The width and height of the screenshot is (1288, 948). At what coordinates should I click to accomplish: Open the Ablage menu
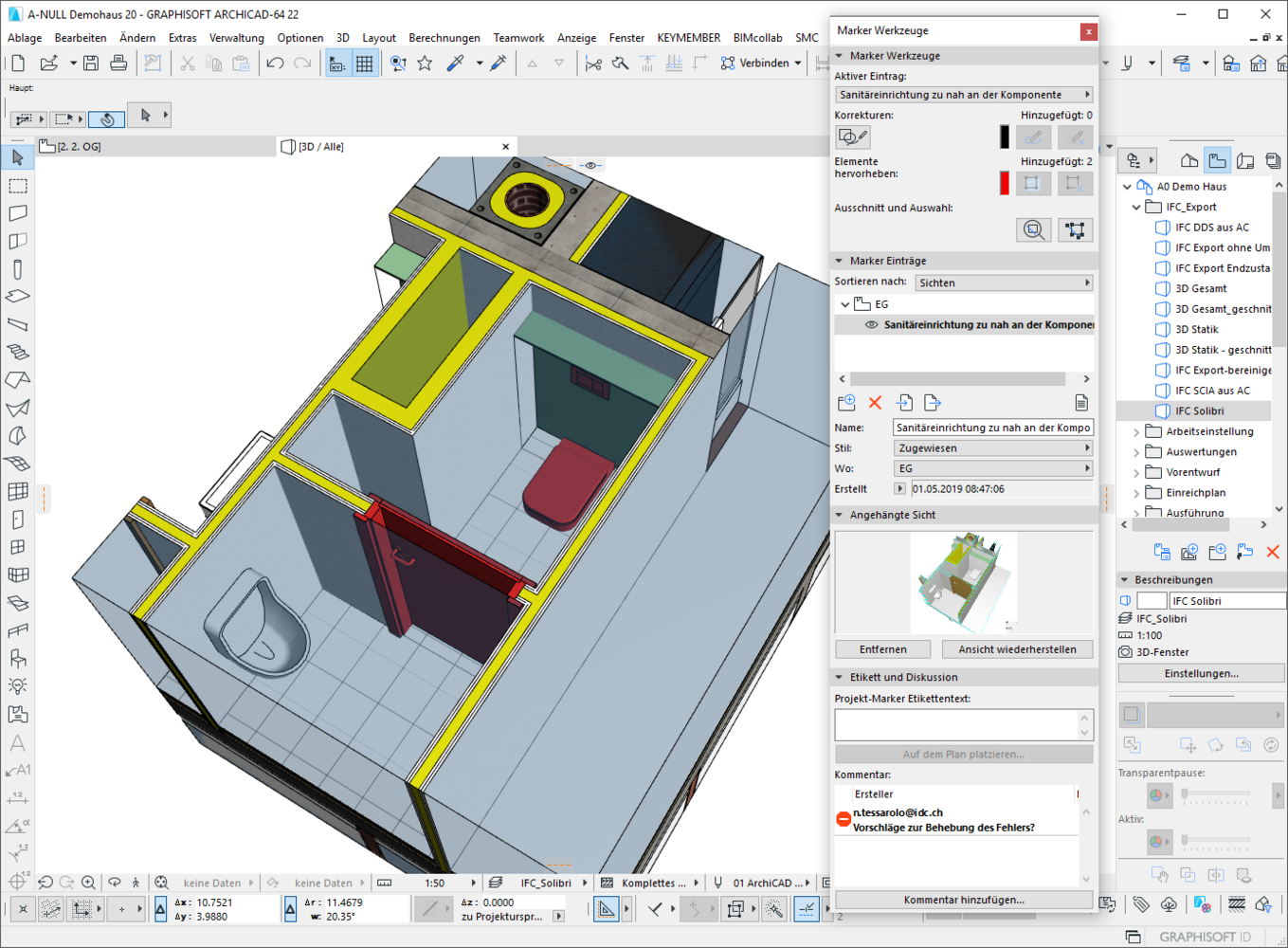coord(25,38)
